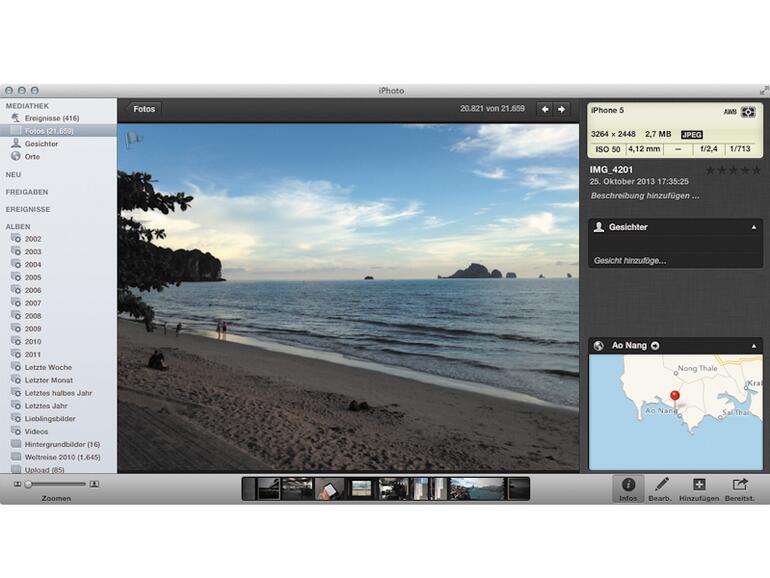Click the IMG_4201 title field
This screenshot has width=770, height=578.
(611, 170)
